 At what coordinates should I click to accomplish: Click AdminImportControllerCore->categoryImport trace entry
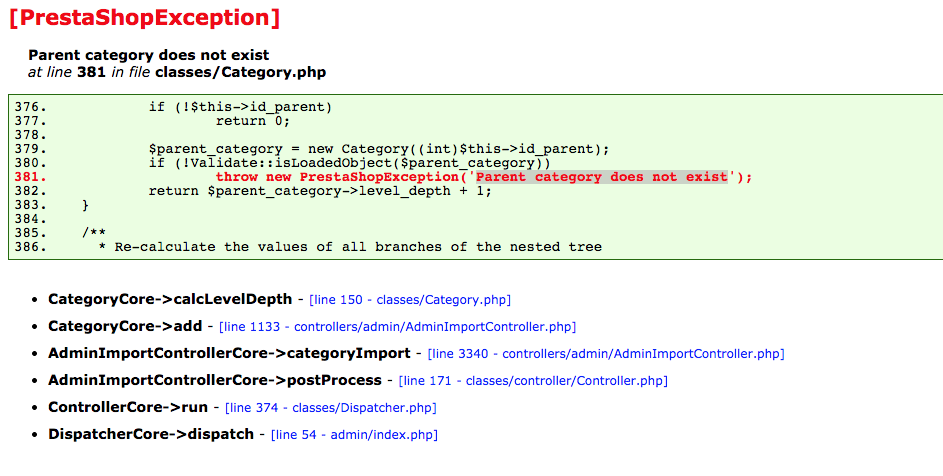pyautogui.click(x=229, y=353)
